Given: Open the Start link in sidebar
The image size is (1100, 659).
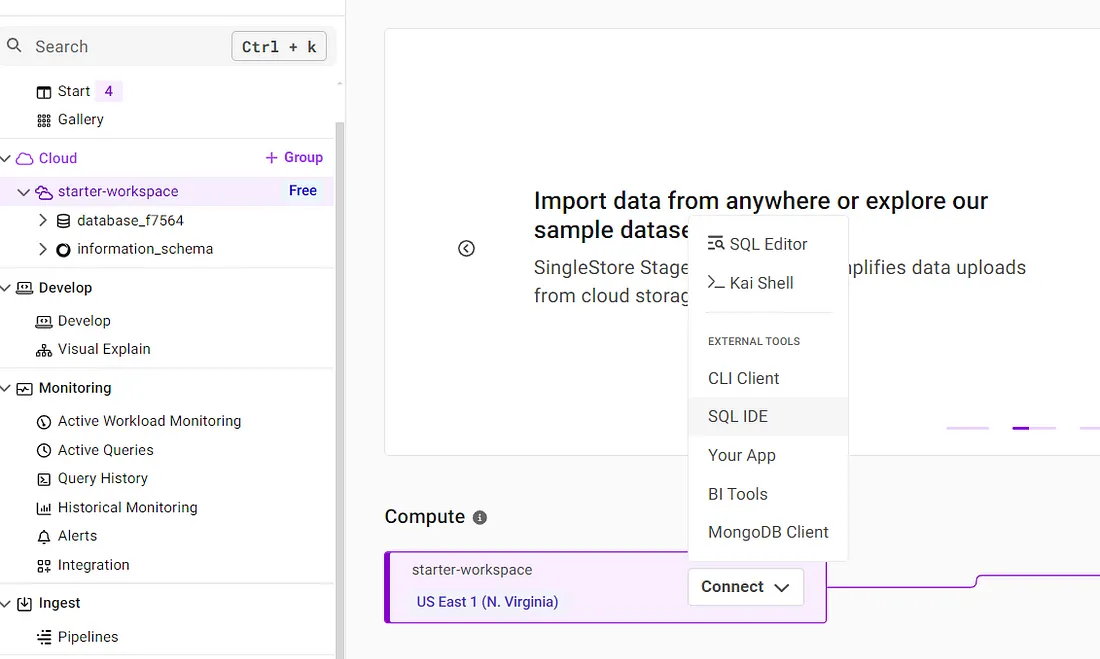Looking at the screenshot, I should [74, 91].
